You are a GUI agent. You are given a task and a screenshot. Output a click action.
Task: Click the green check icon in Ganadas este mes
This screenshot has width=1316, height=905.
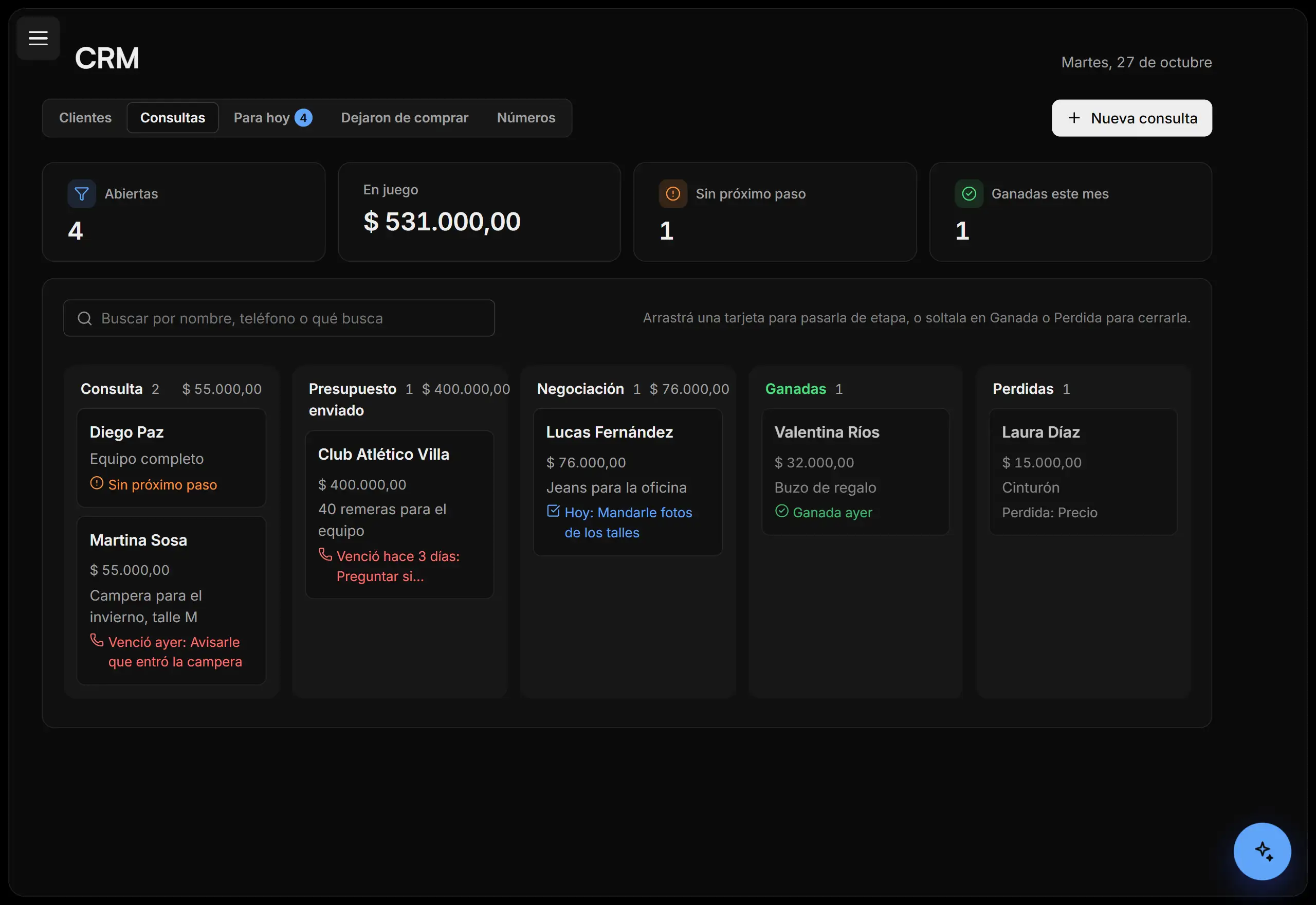click(969, 194)
